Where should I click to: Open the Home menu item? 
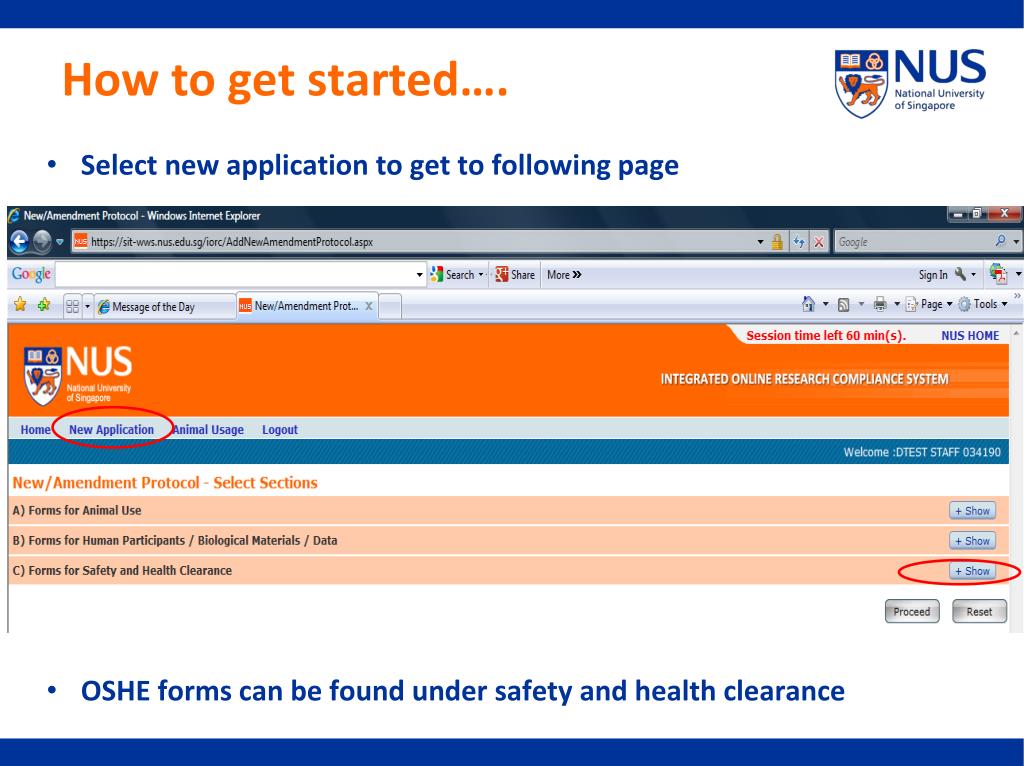35,430
